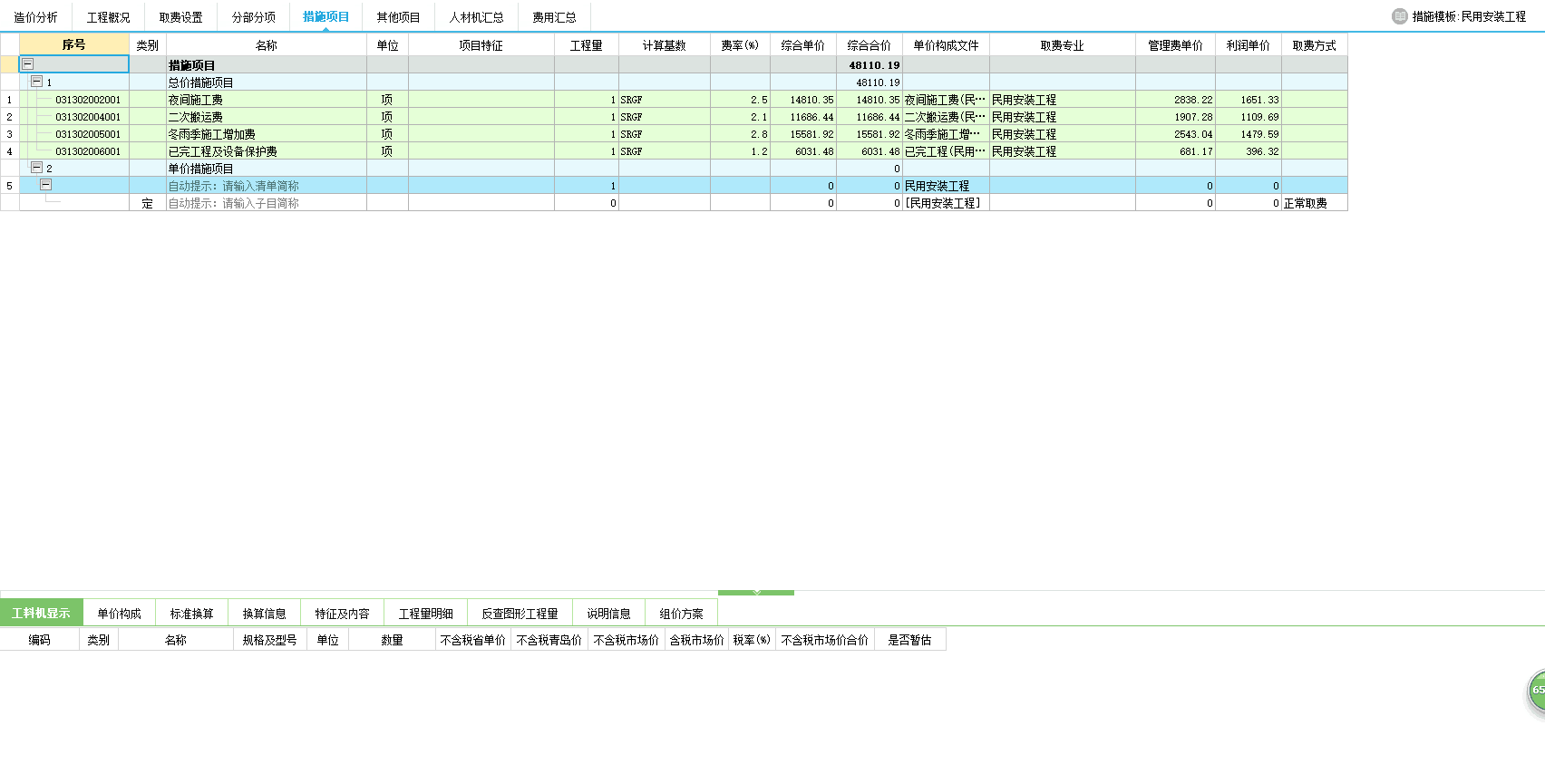Click the 请输入清单简称 input cell
Viewport: 1545px width, 784px height.
pyautogui.click(x=267, y=186)
